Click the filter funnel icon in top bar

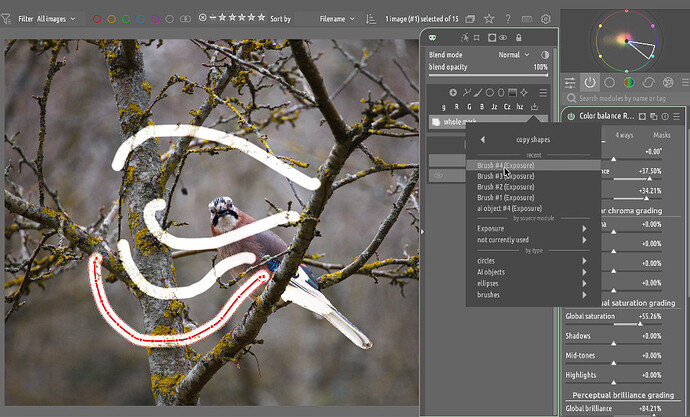[x=6, y=19]
